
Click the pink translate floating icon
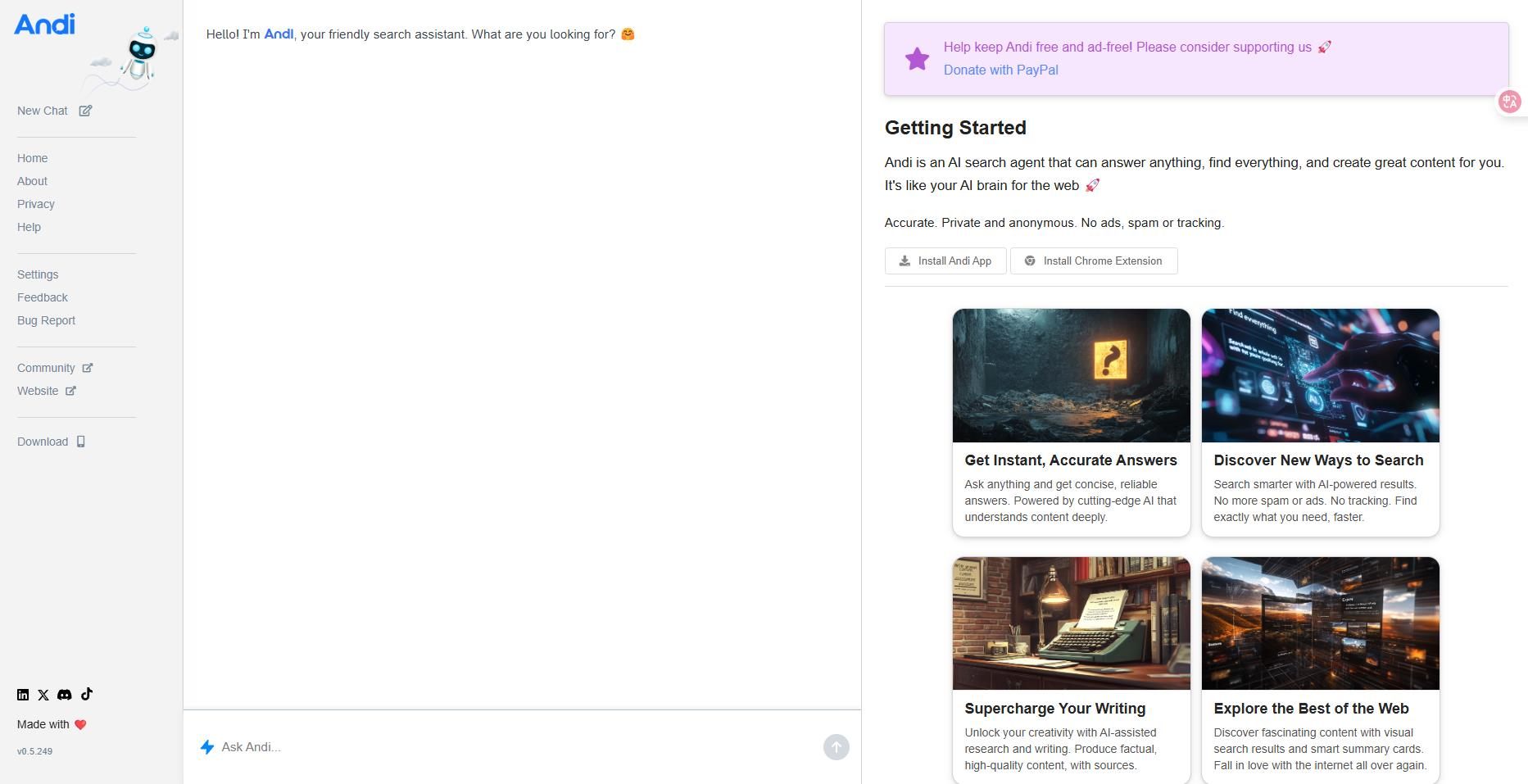click(x=1510, y=102)
